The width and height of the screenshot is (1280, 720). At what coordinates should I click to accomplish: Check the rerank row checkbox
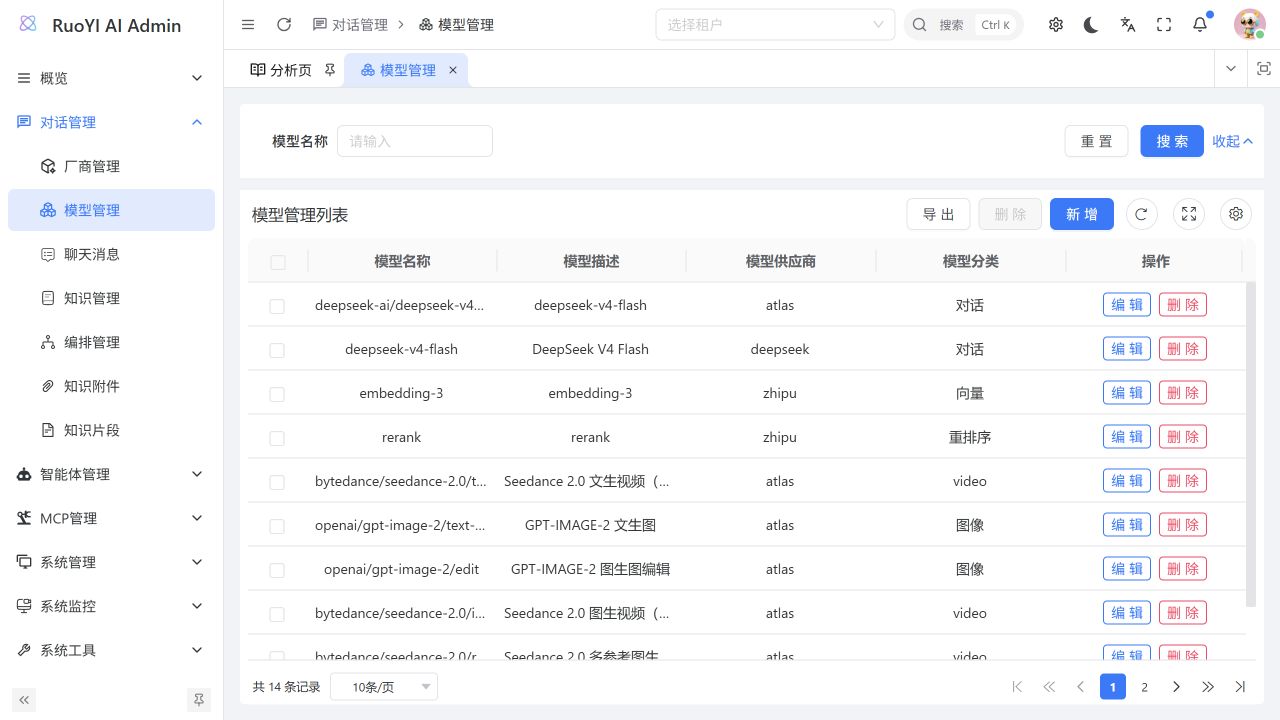point(277,438)
